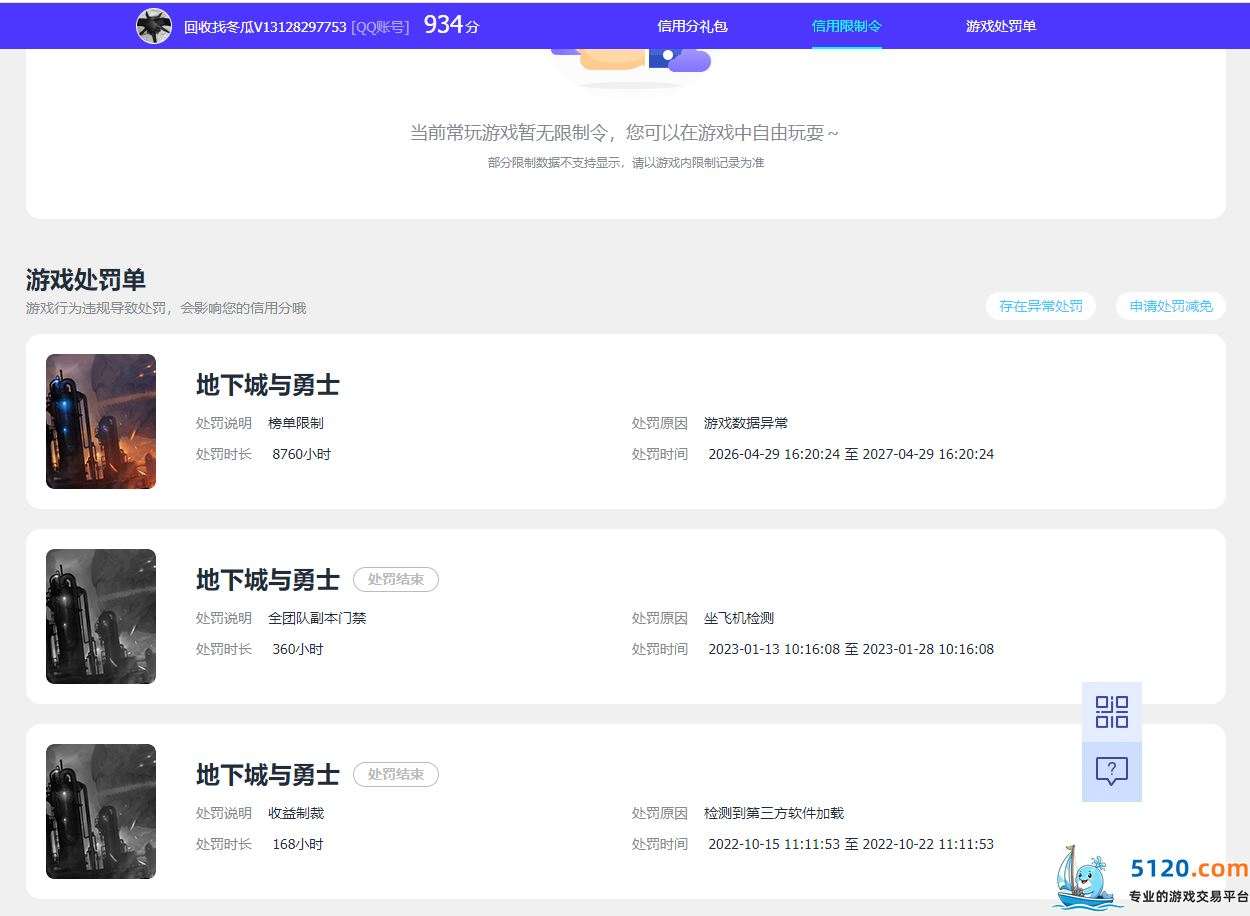Select the 8760小时 penalty game thumbnail
This screenshot has height=916, width=1250.
(x=101, y=421)
